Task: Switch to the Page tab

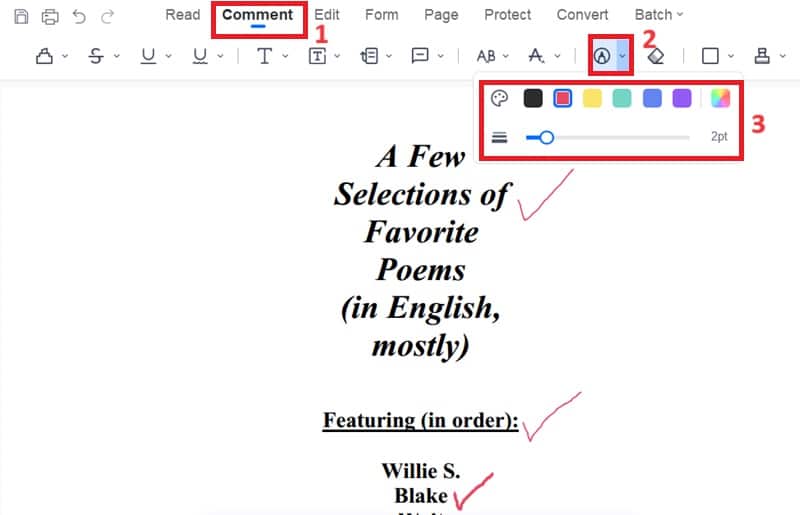Action: [x=441, y=15]
